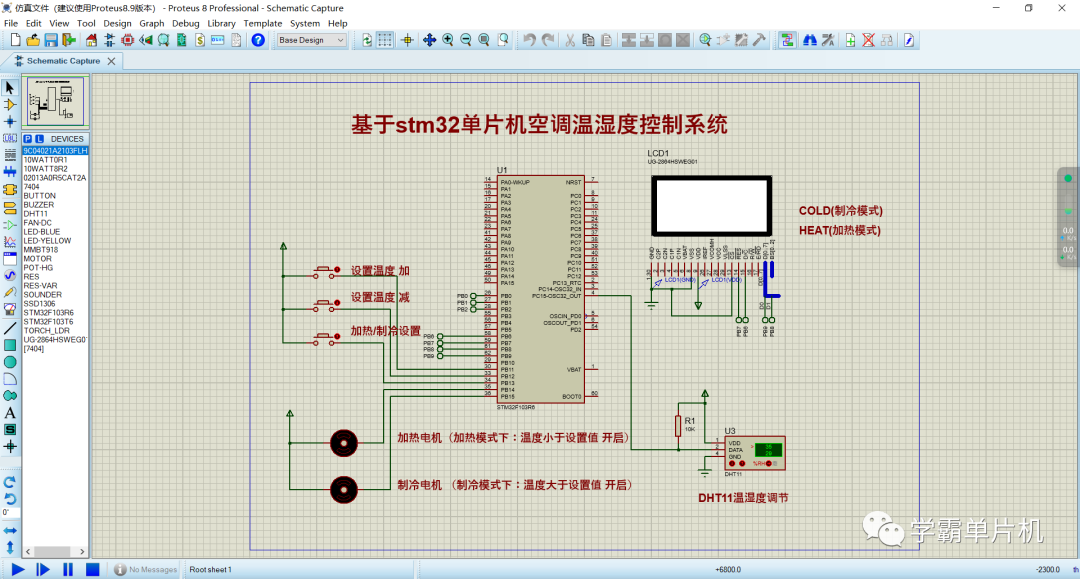Select the 2D line drawing tool
The height and width of the screenshot is (579, 1080).
pos(10,328)
